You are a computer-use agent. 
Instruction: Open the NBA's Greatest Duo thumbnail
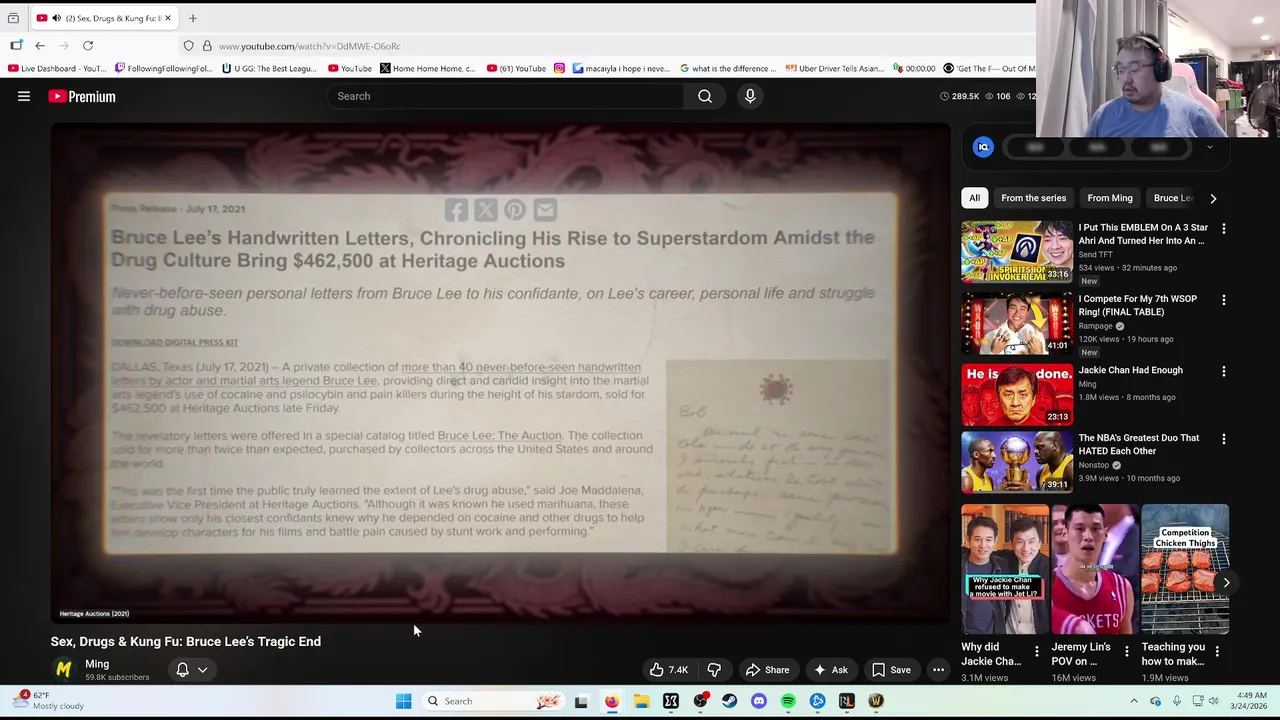point(1017,463)
